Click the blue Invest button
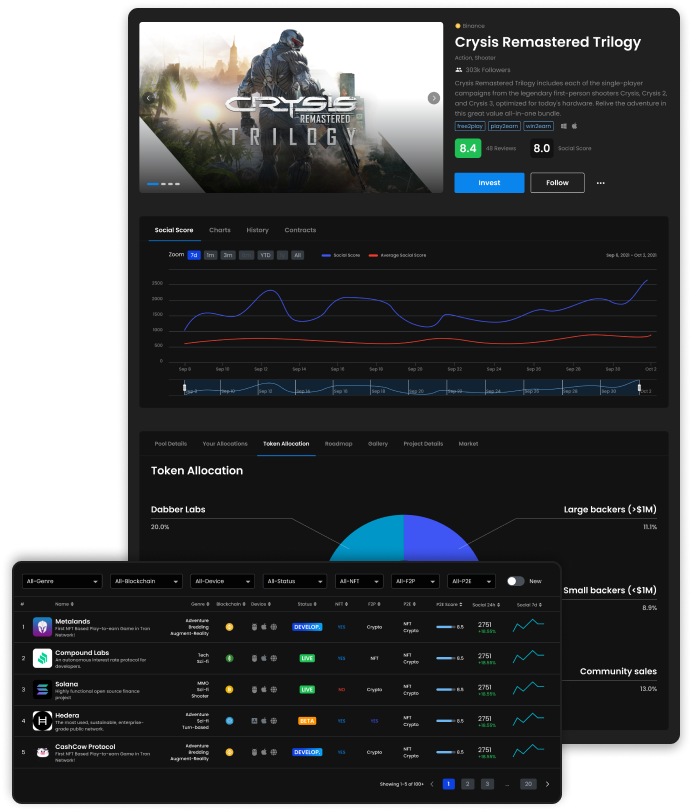This screenshot has width=692, height=812. [489, 183]
